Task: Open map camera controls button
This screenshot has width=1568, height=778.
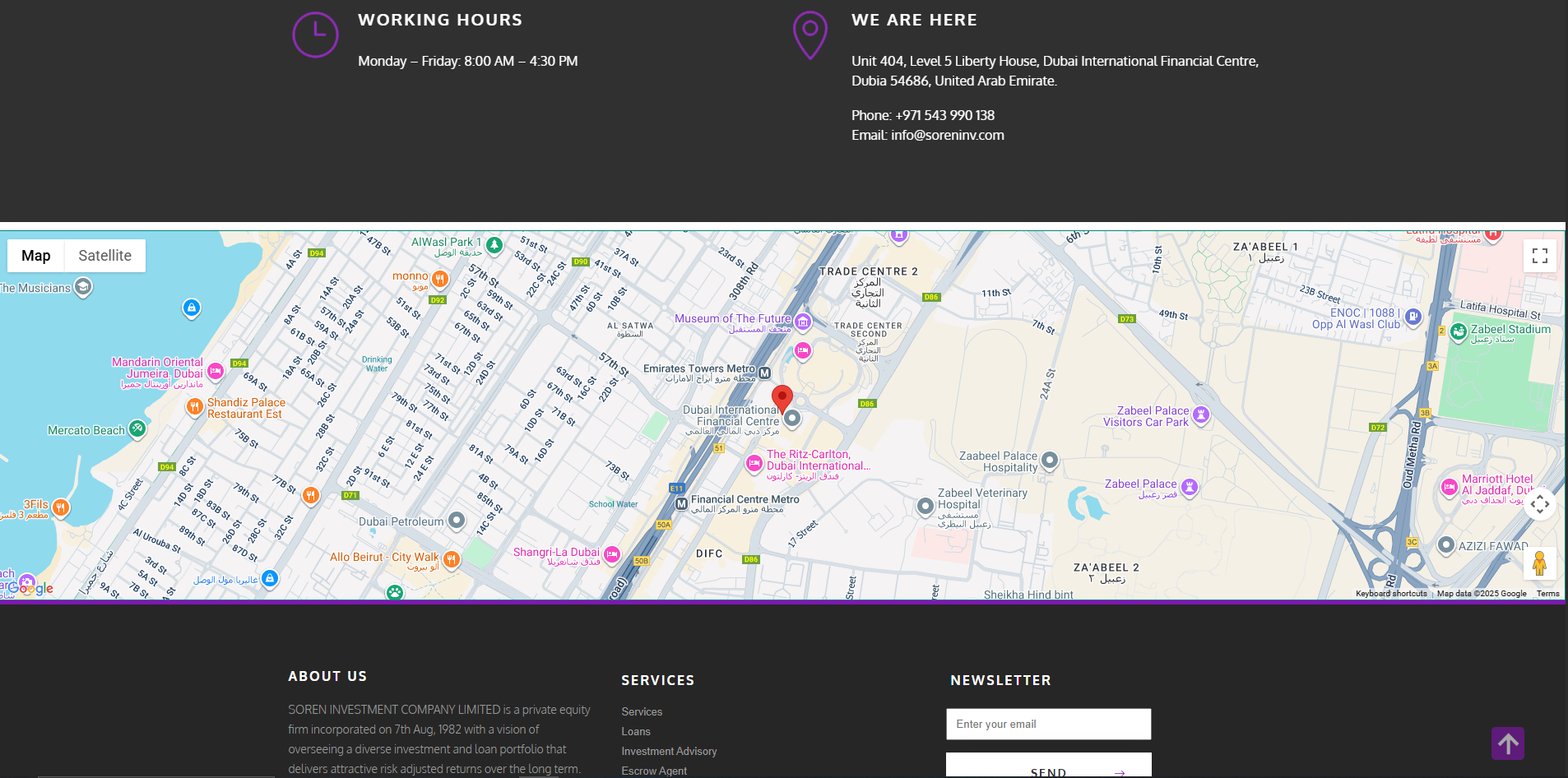Action: (1539, 504)
